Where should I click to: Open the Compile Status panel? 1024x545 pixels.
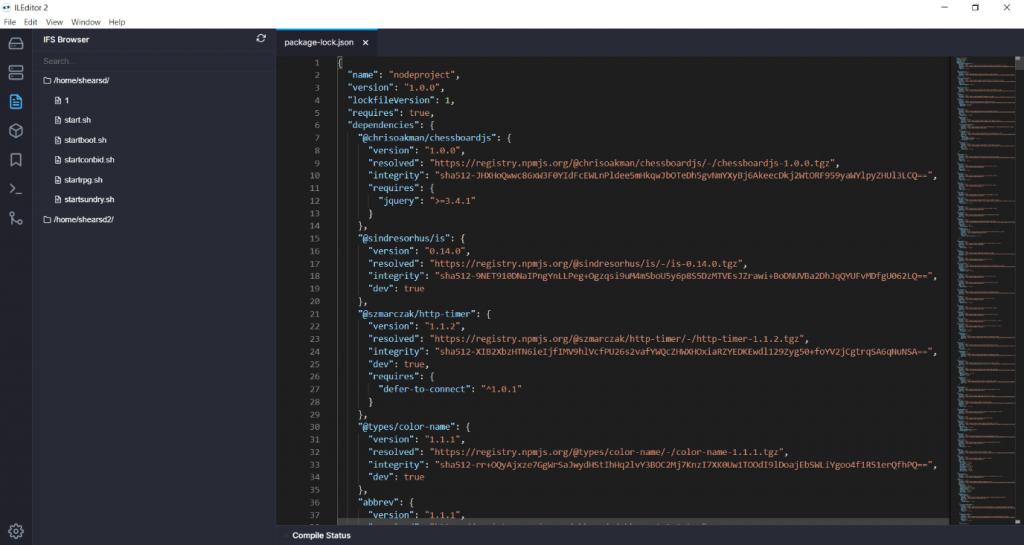pos(321,535)
